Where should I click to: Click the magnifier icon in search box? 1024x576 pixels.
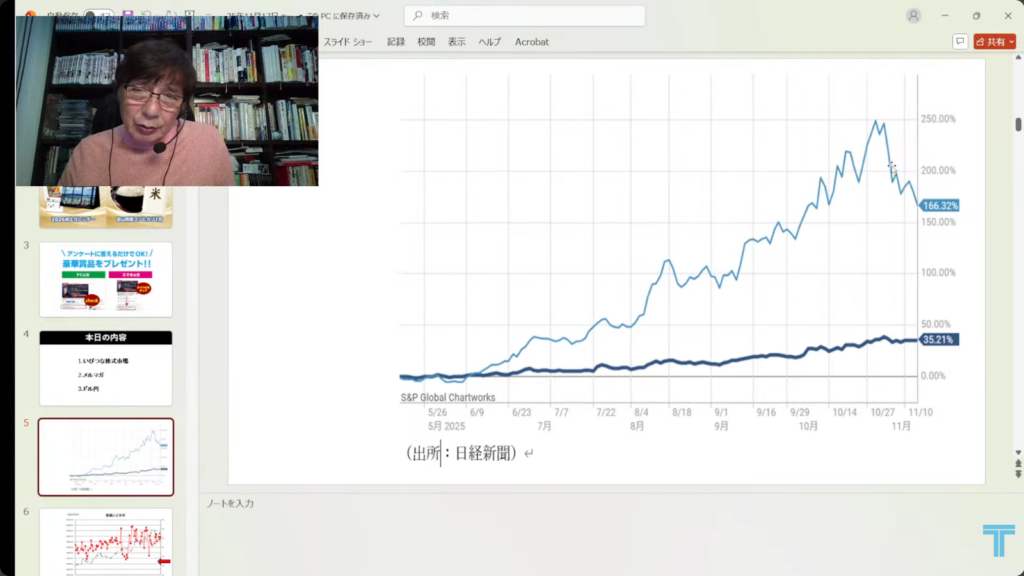[418, 16]
